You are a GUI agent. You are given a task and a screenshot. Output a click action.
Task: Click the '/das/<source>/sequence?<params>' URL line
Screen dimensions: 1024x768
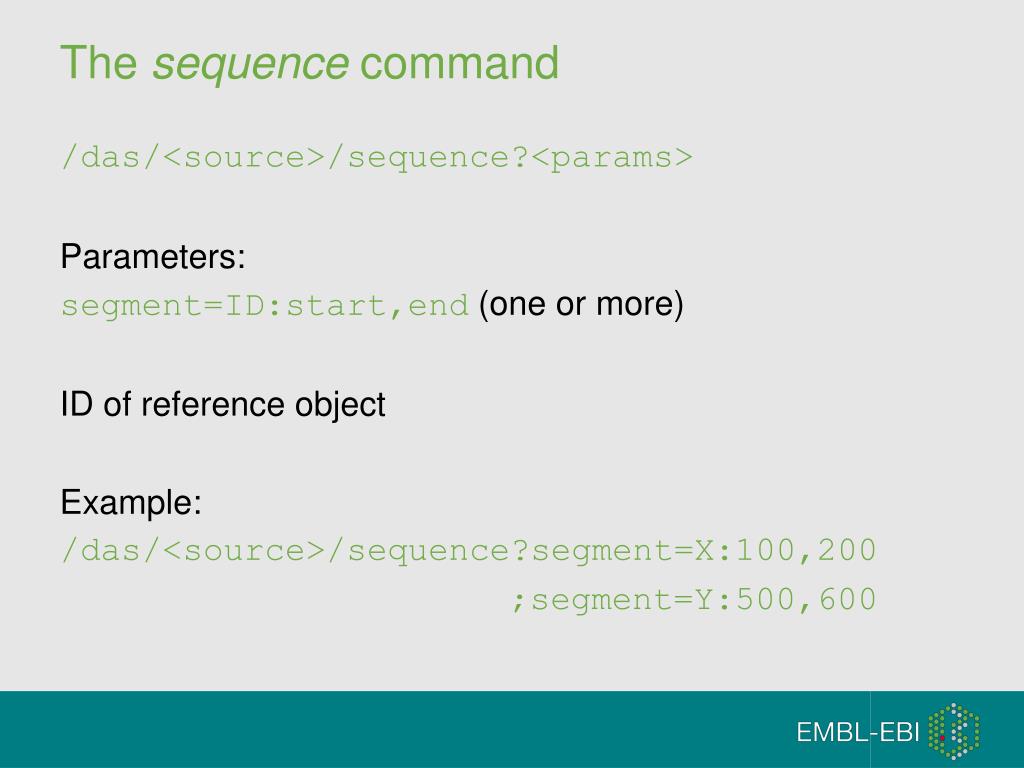pos(377,157)
